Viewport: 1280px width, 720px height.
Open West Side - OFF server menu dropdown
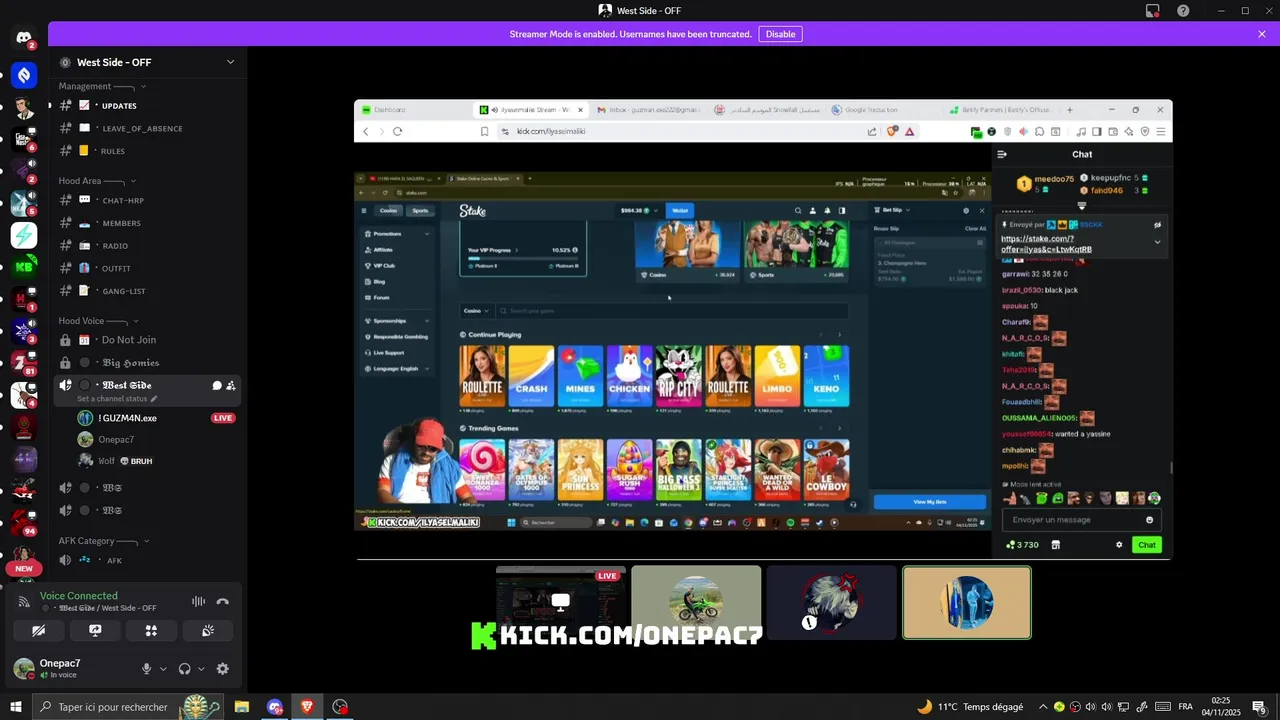230,62
